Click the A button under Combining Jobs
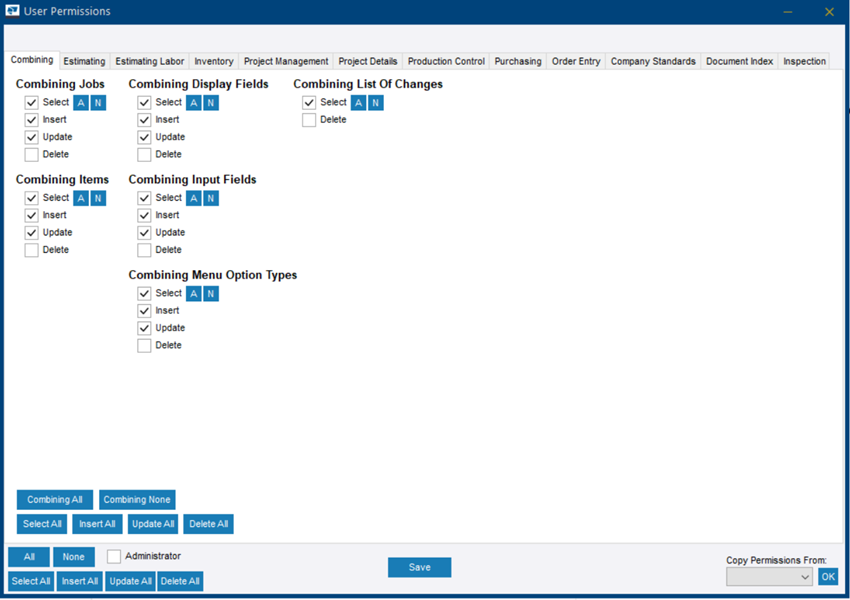This screenshot has width=850, height=600. click(x=81, y=102)
